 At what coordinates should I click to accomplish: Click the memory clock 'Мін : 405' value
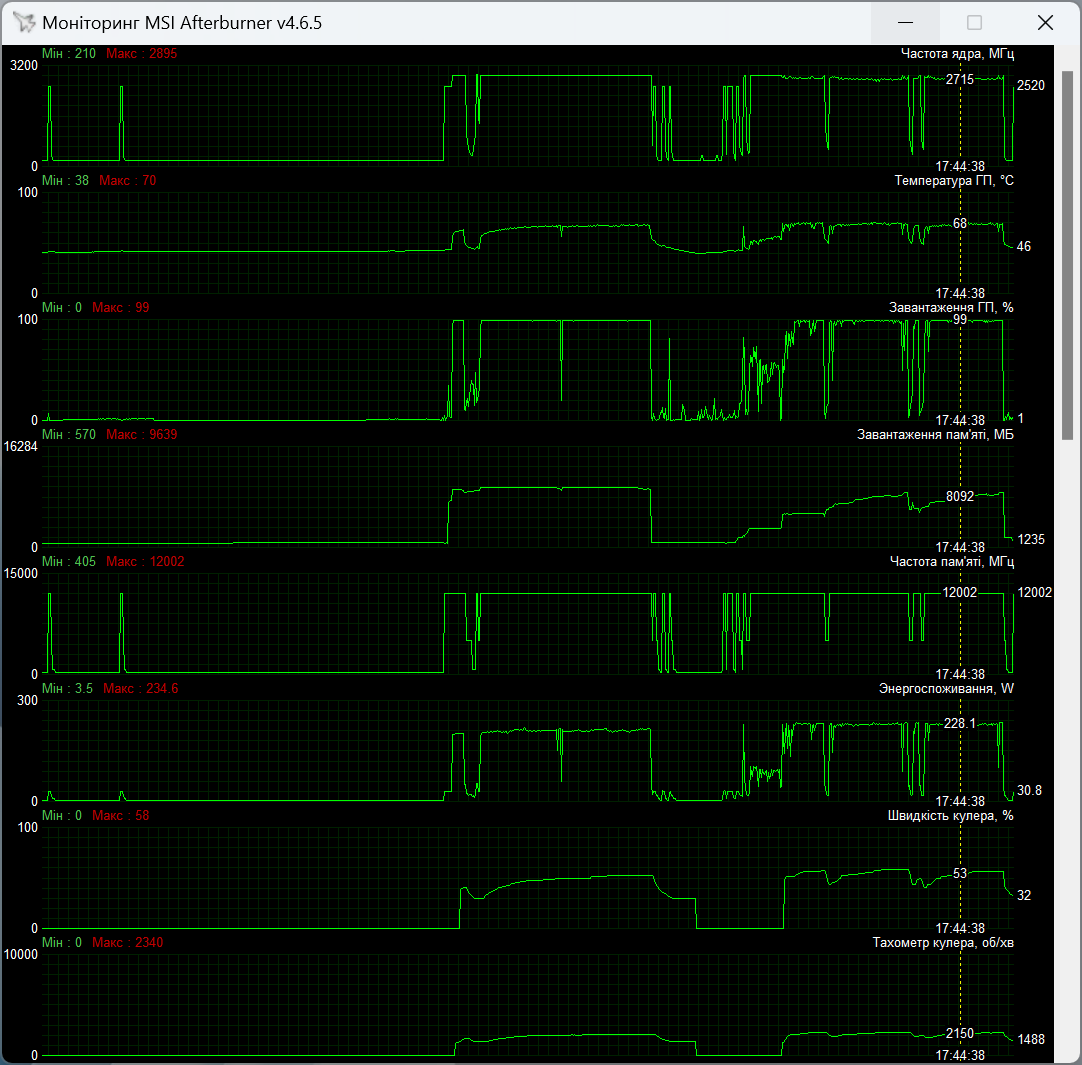coord(68,562)
